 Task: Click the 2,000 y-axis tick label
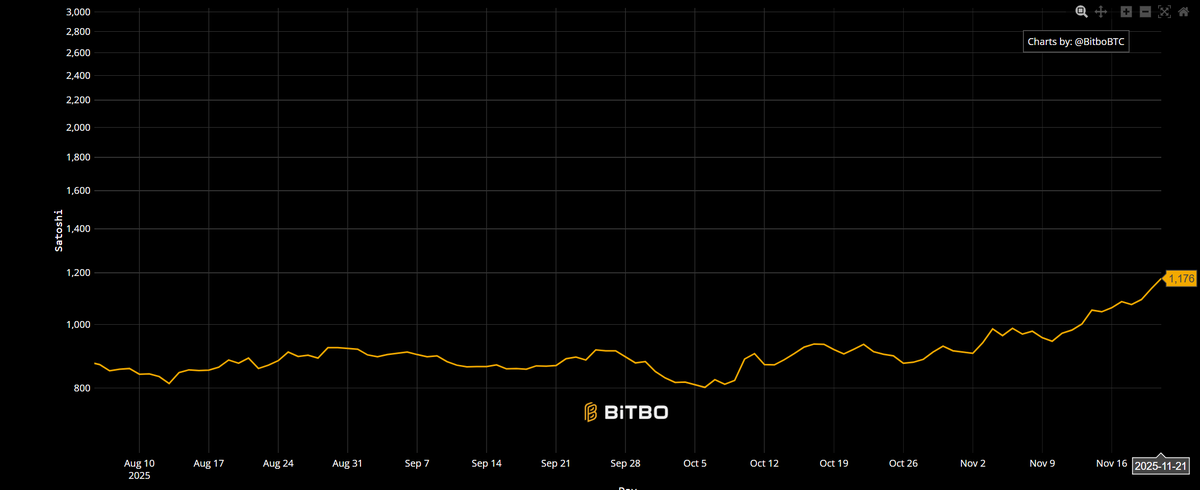[x=78, y=128]
